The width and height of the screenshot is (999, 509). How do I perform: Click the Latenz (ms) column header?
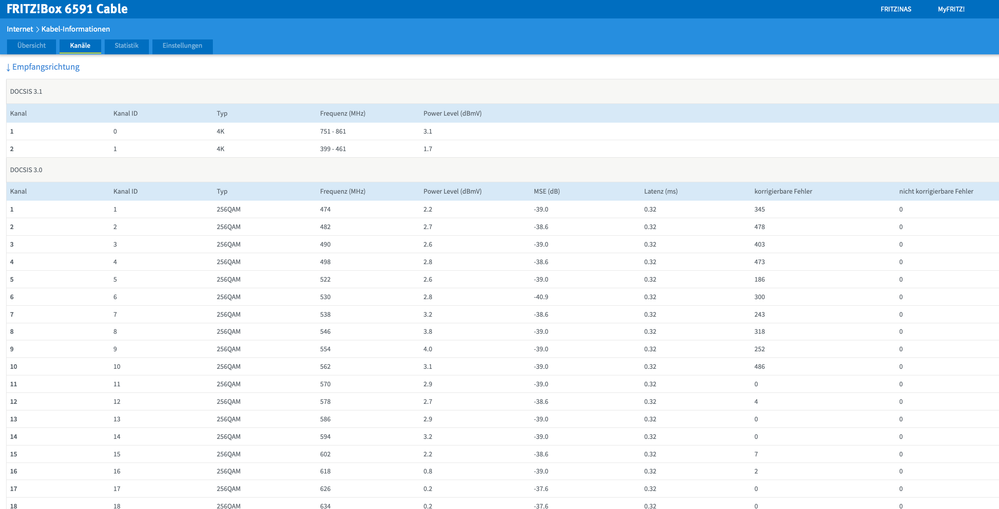tap(660, 191)
